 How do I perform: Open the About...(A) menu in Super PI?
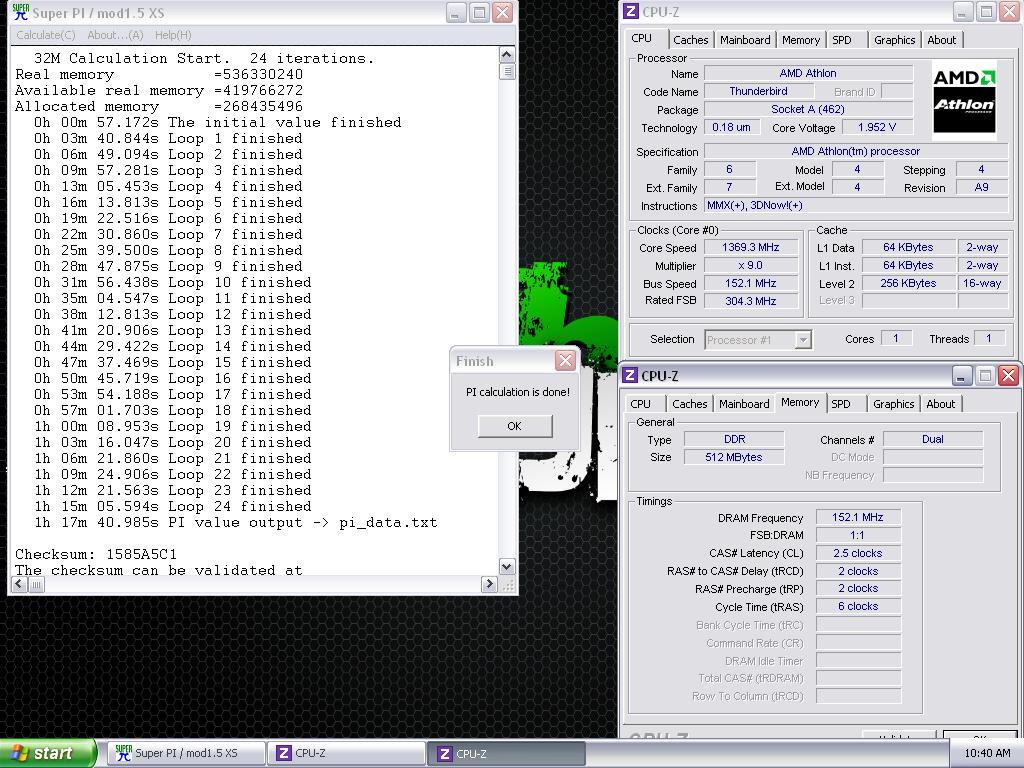click(x=116, y=35)
